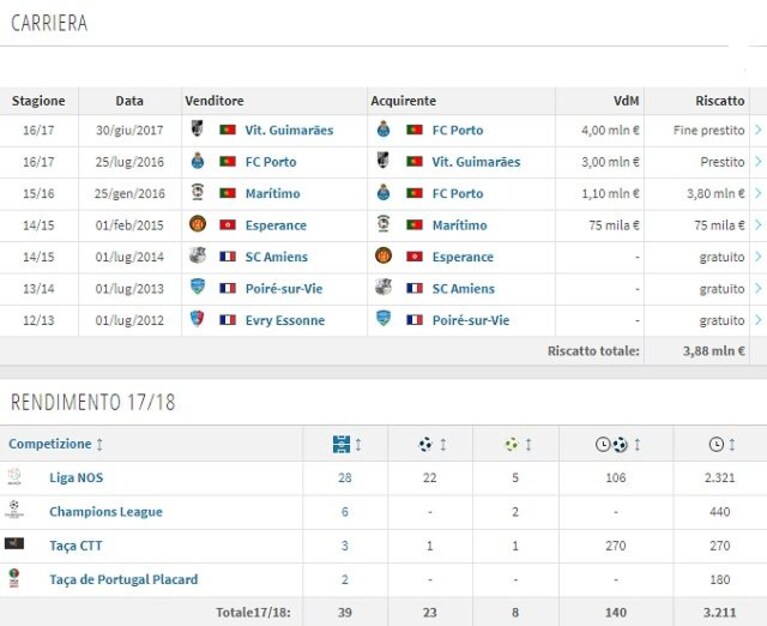This screenshot has width=767, height=626.
Task: Expand the Marítimo to FC Porto transfer arrow
Action: click(x=758, y=193)
